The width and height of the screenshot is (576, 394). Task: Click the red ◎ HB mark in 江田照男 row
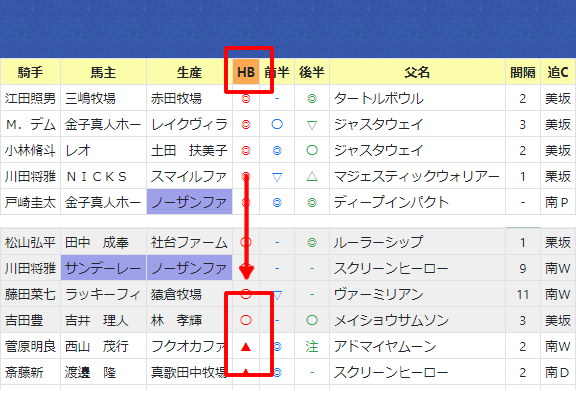tap(246, 98)
